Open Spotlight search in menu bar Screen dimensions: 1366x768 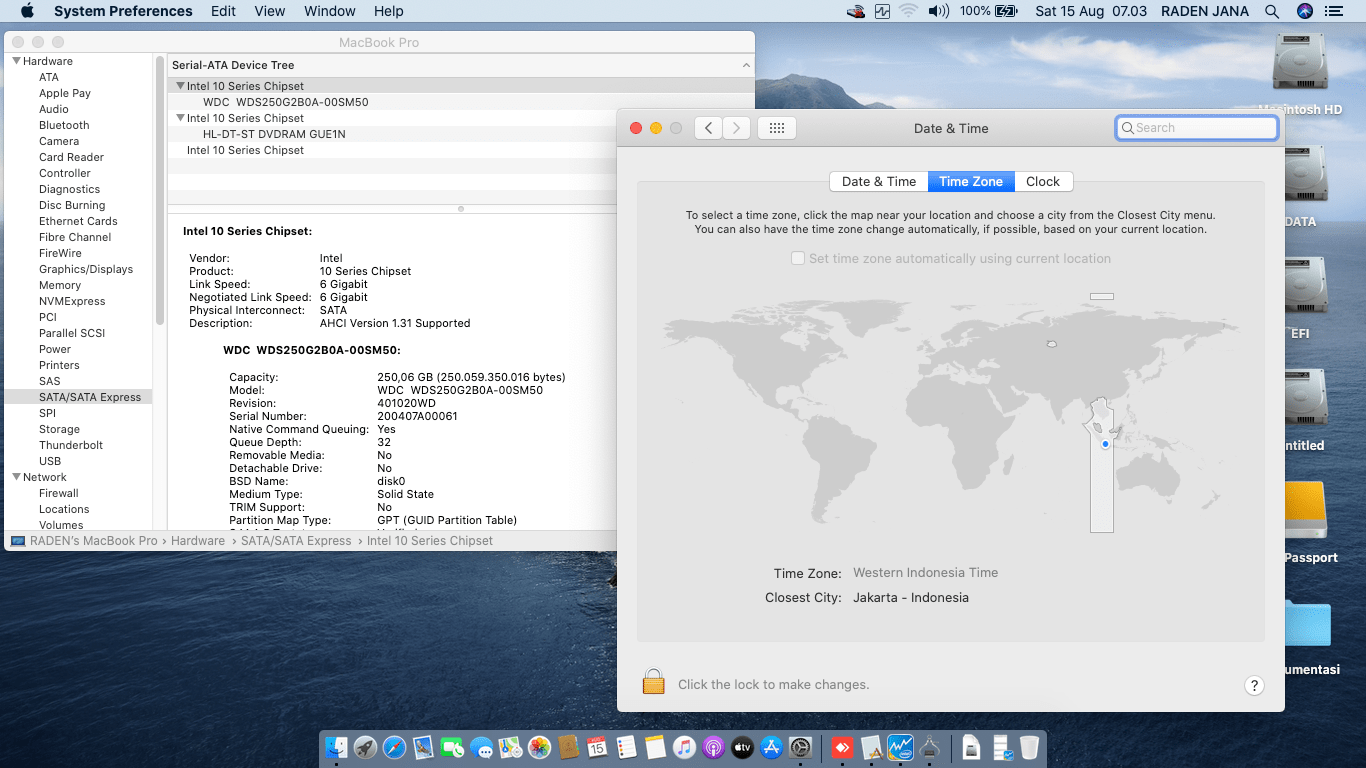click(1272, 11)
